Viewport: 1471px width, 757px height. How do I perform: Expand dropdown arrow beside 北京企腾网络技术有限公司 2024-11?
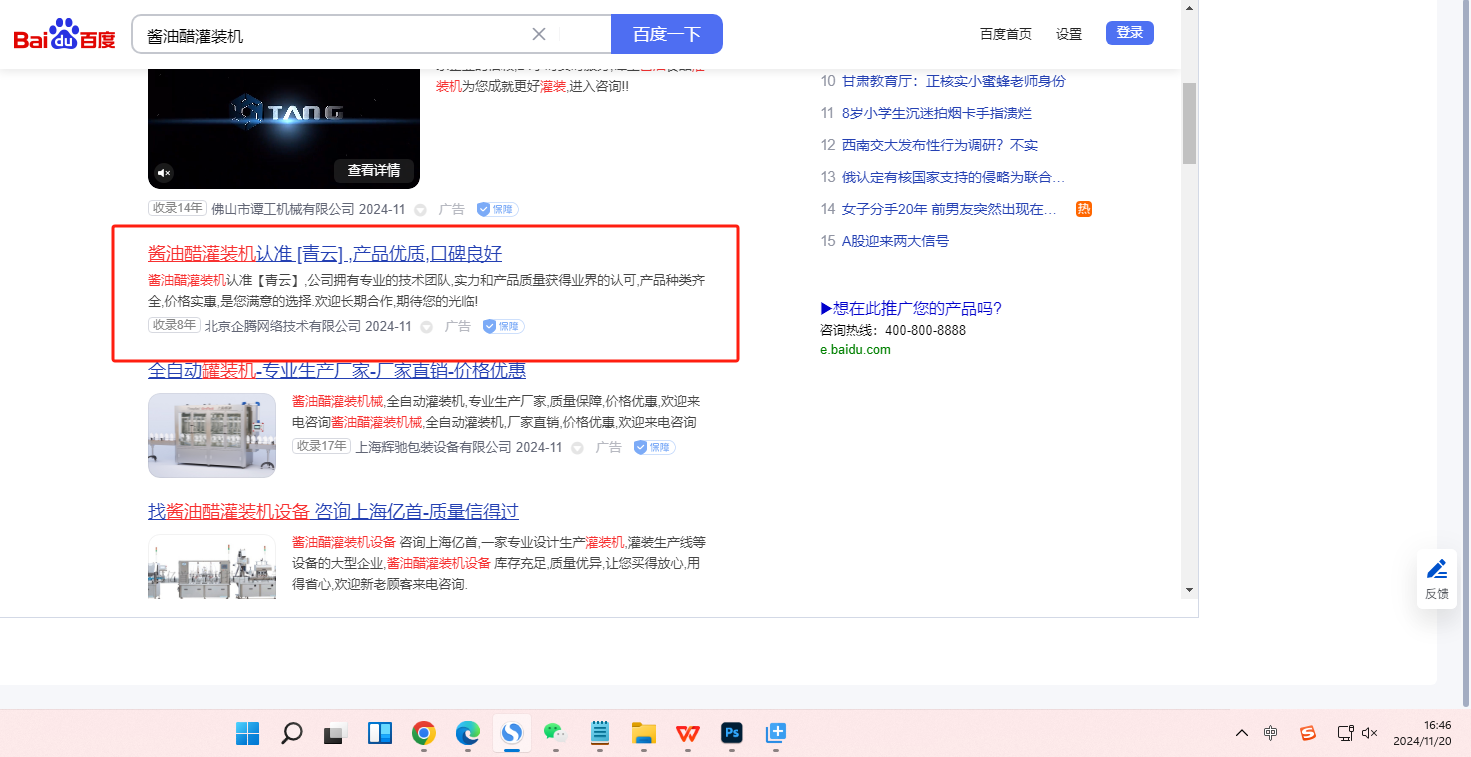tap(427, 327)
